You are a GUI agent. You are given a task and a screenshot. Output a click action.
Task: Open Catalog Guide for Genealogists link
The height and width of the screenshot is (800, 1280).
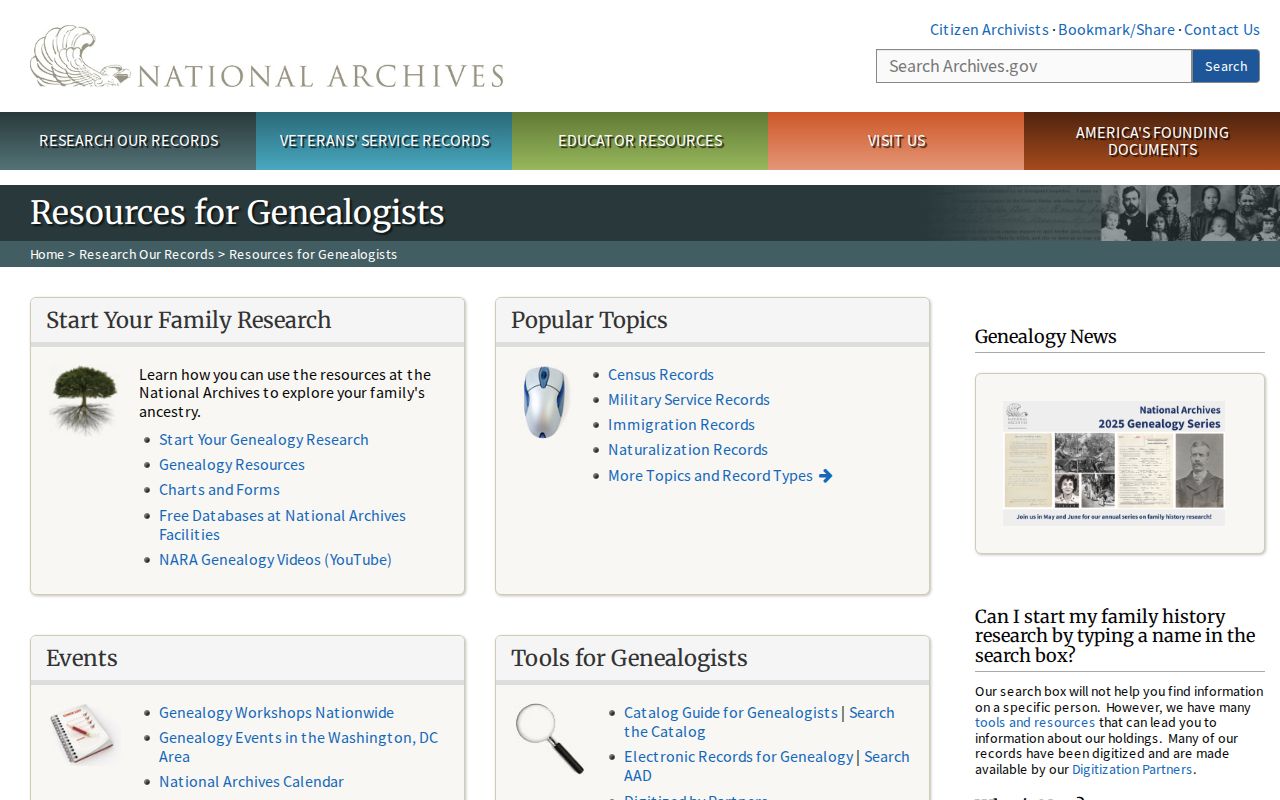click(x=731, y=712)
